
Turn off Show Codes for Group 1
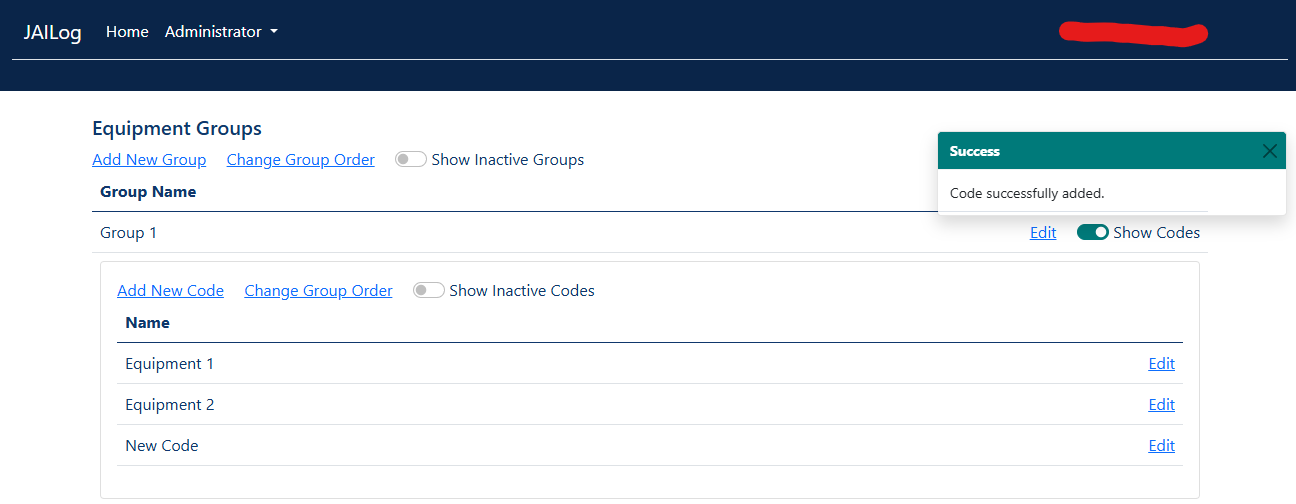coord(1092,233)
